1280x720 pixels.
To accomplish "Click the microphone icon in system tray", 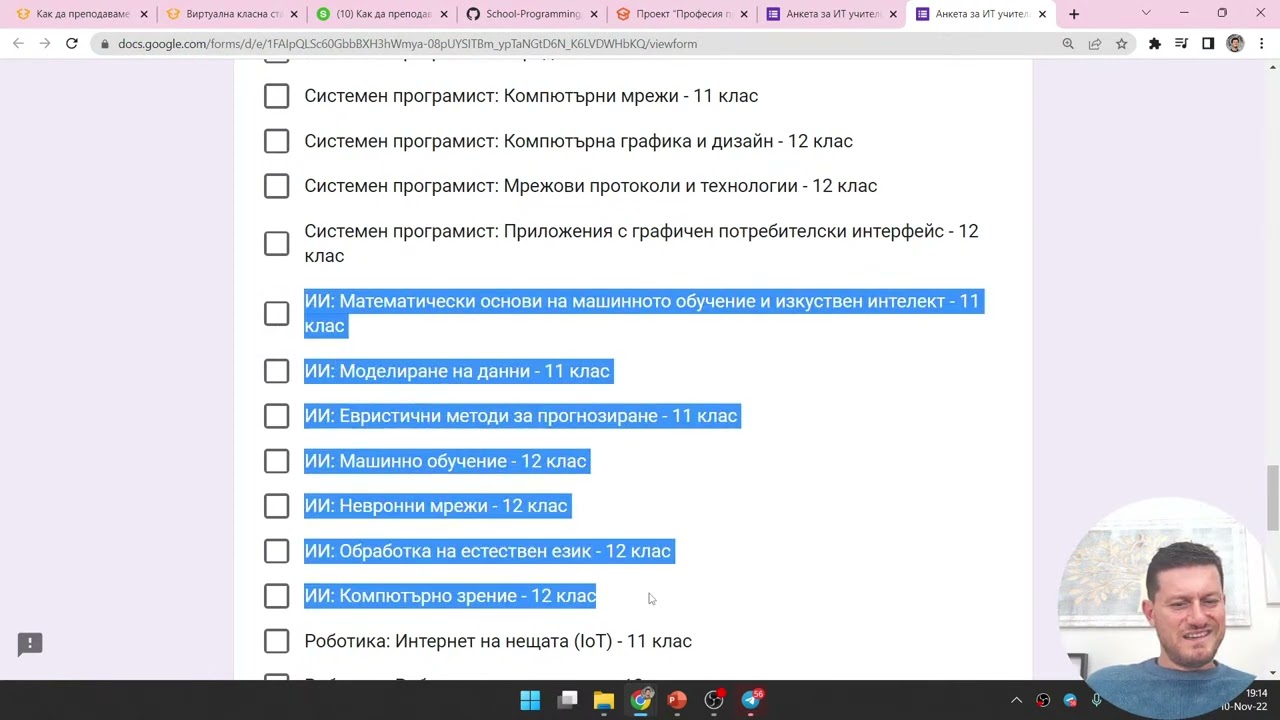I will click(1097, 700).
